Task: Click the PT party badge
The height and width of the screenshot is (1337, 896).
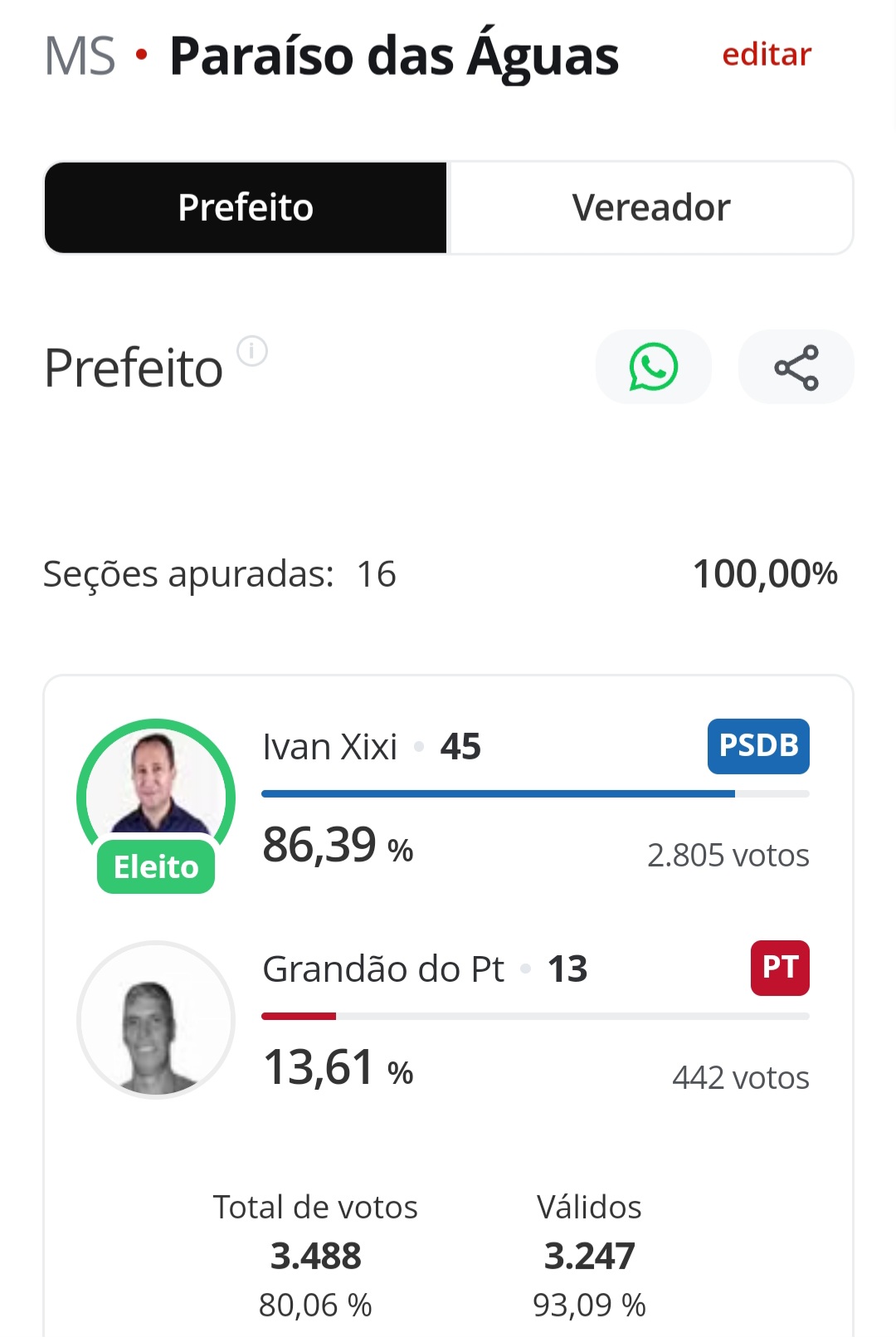Action: coord(780,968)
